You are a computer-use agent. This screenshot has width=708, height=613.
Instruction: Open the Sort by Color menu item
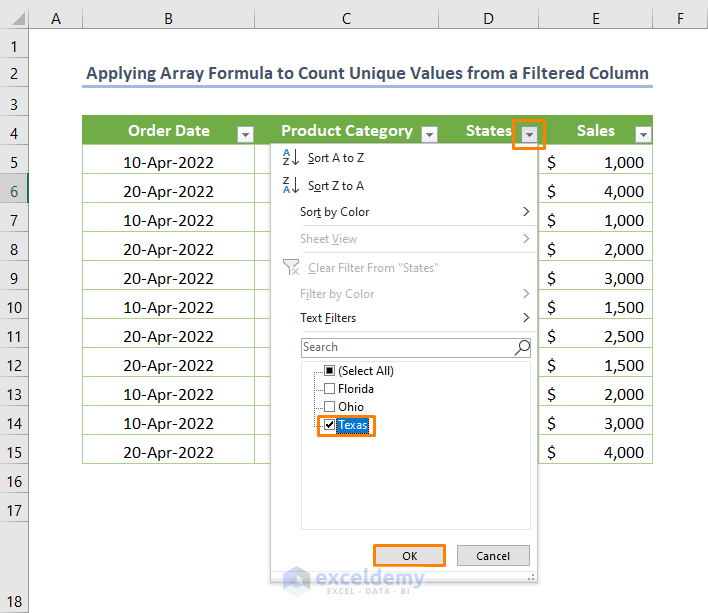pos(404,212)
